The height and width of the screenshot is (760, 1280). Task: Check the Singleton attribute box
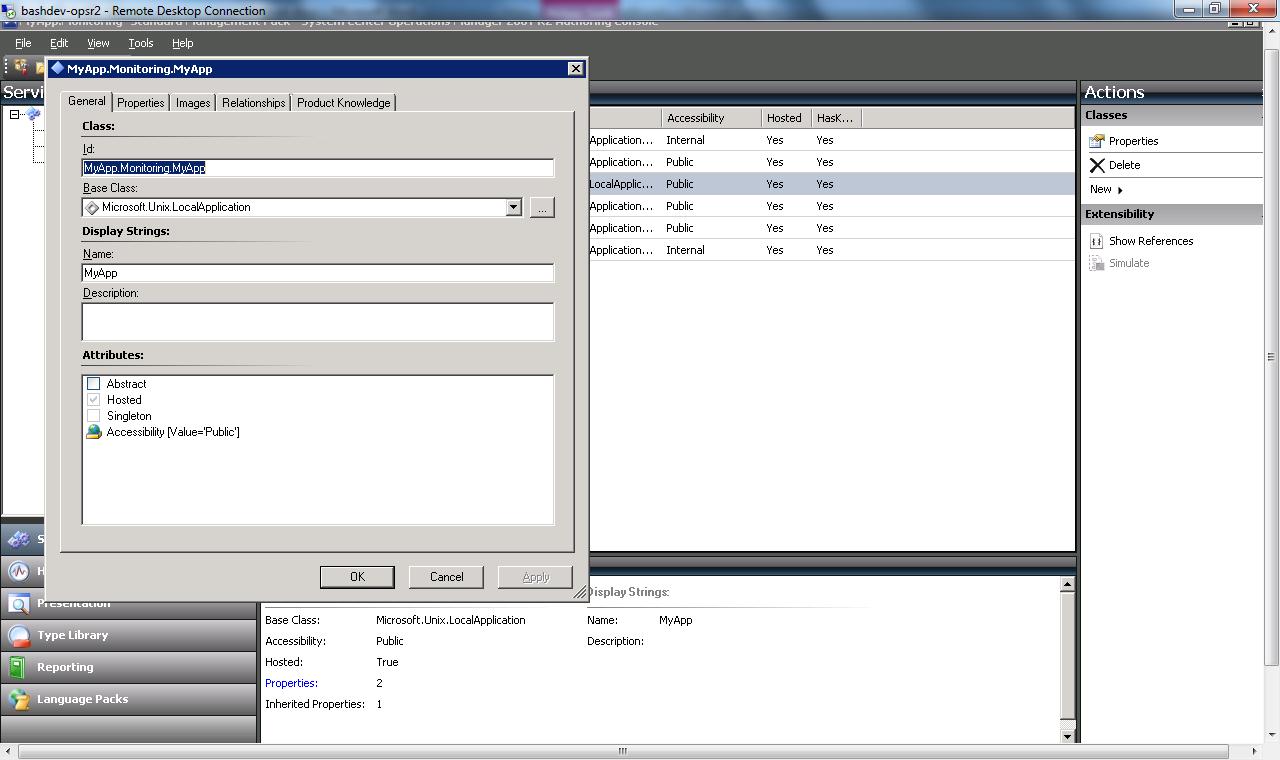click(x=94, y=416)
